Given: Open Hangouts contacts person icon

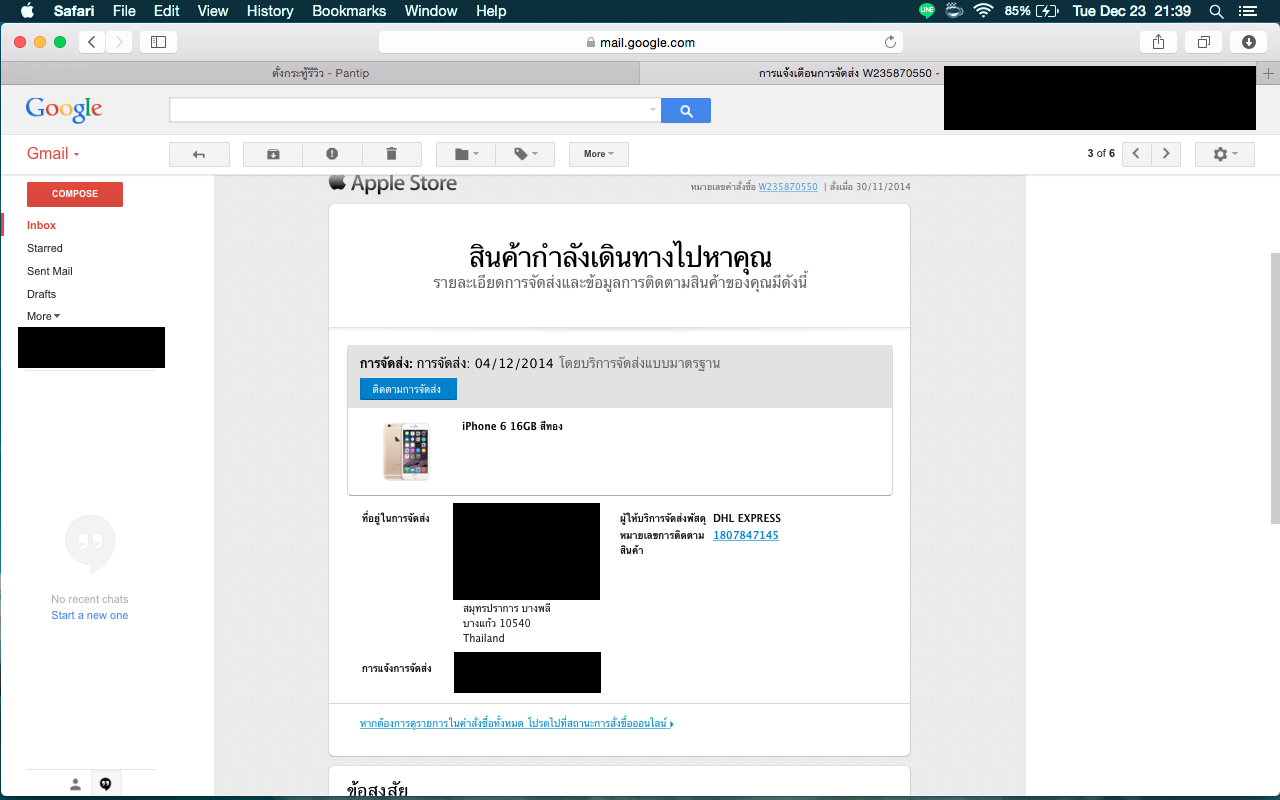Looking at the screenshot, I should [75, 785].
